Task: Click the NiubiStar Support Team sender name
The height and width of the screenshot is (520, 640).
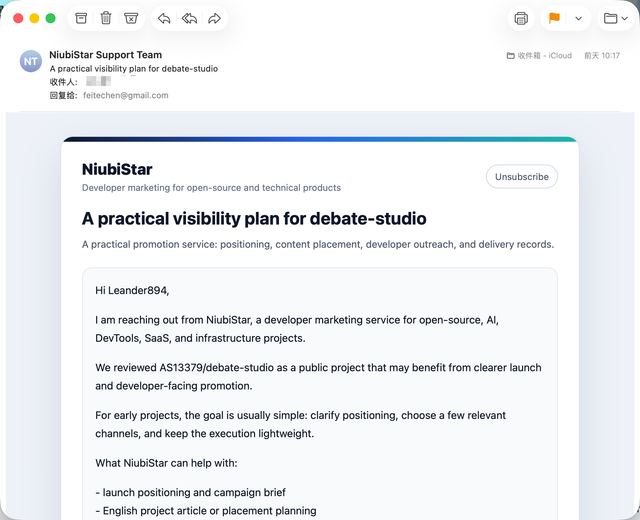Action: coord(106,55)
